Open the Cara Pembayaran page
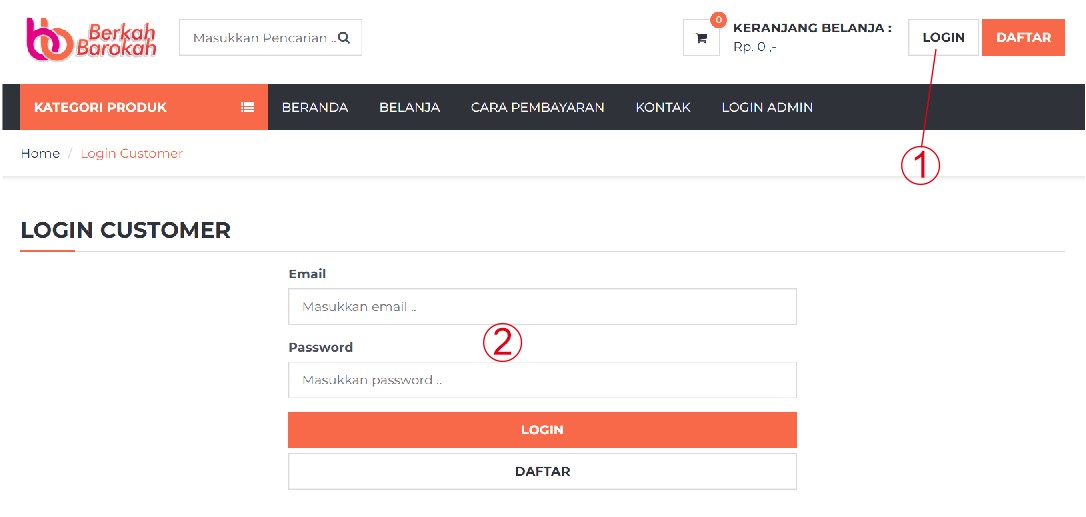The width and height of the screenshot is (1086, 517). 537,107
